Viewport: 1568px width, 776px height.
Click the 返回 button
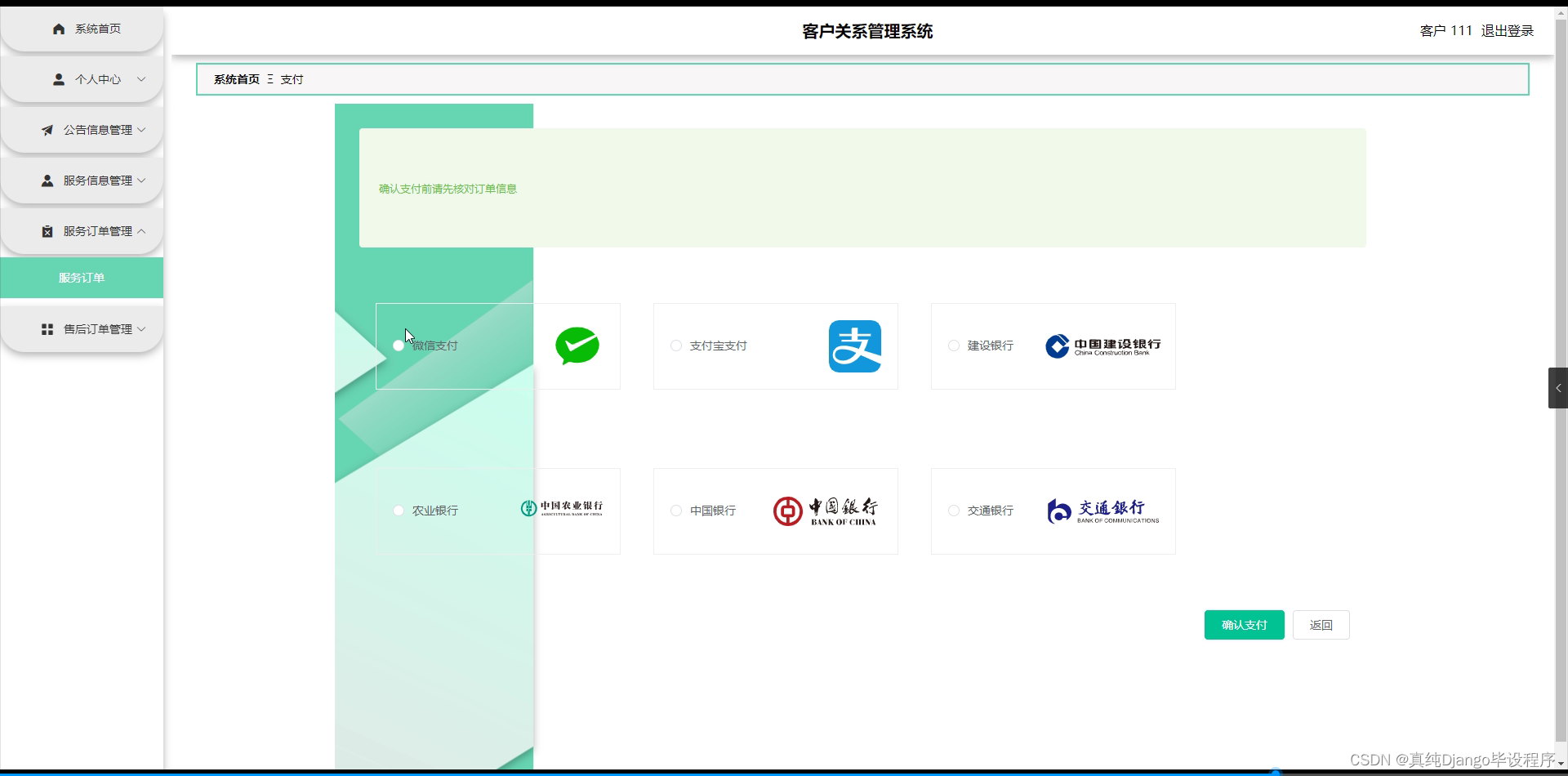tap(1320, 624)
